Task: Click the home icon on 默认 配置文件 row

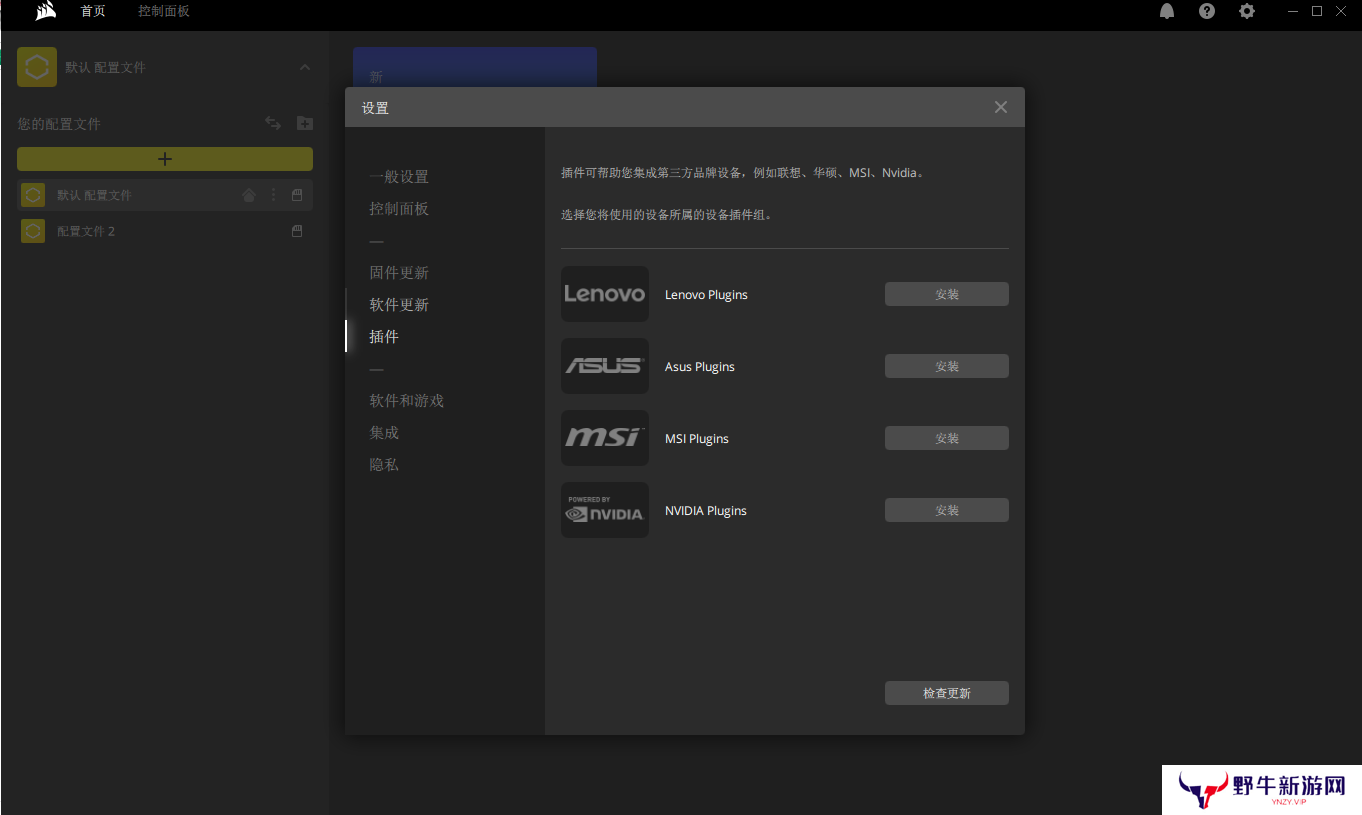Action: [249, 195]
